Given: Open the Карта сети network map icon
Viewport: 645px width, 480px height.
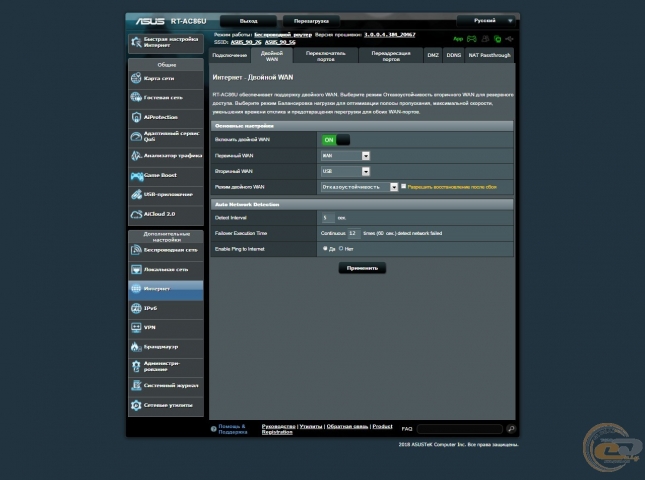Looking at the screenshot, I should pos(136,78).
